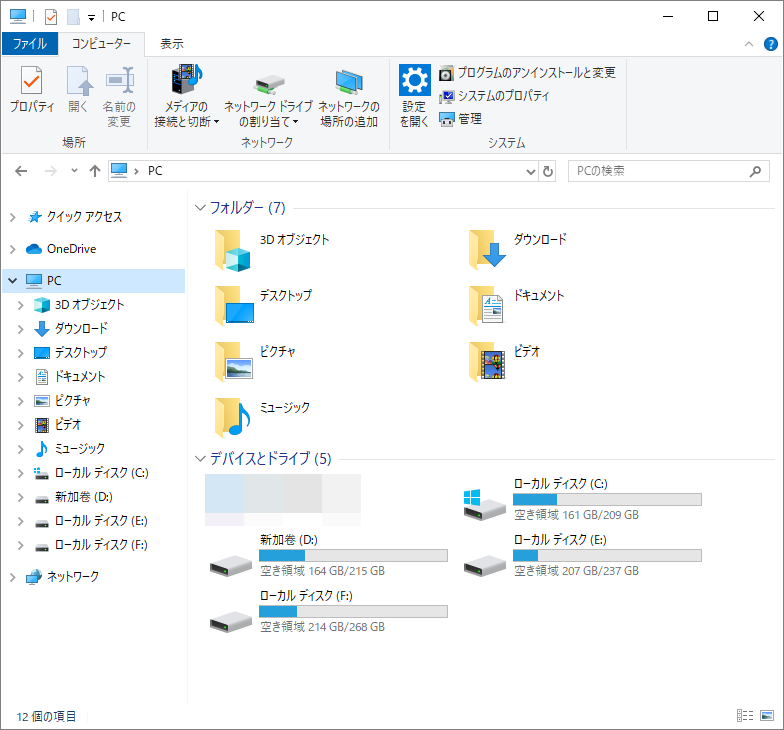This screenshot has height=730, width=784.
Task: Select the ビデオ folder icon in content area
Action: click(x=488, y=362)
